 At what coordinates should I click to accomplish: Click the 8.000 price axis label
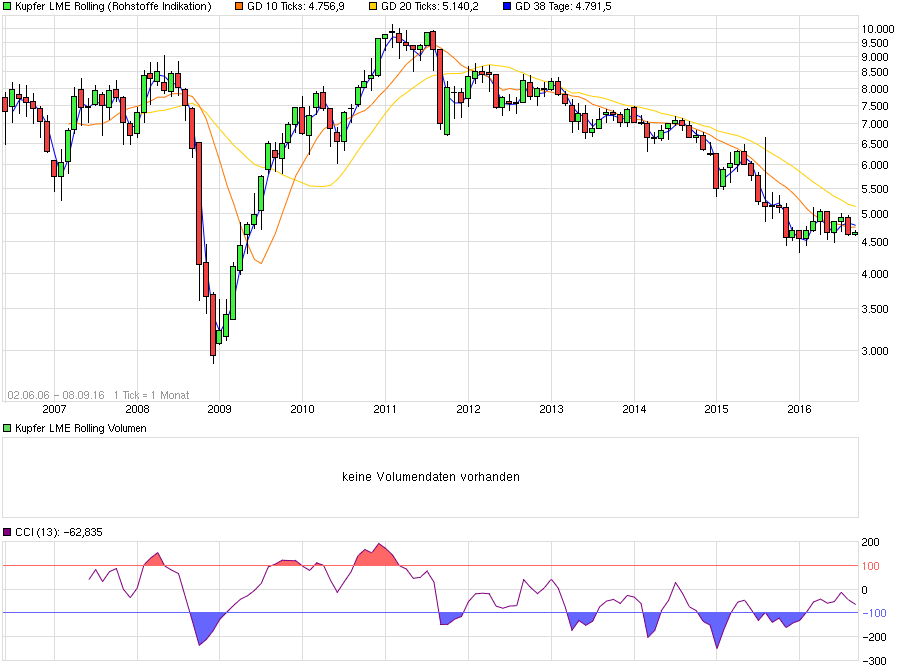[x=875, y=89]
